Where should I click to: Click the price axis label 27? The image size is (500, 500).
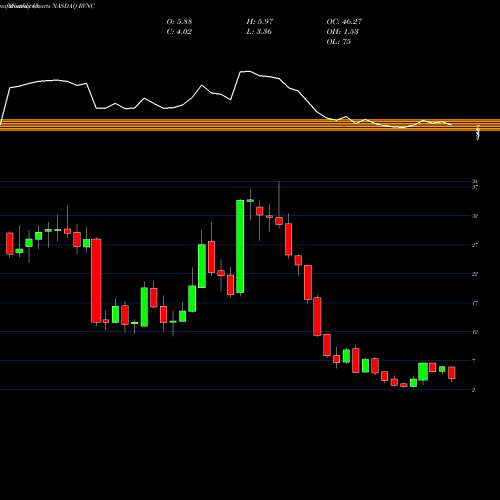475,245
